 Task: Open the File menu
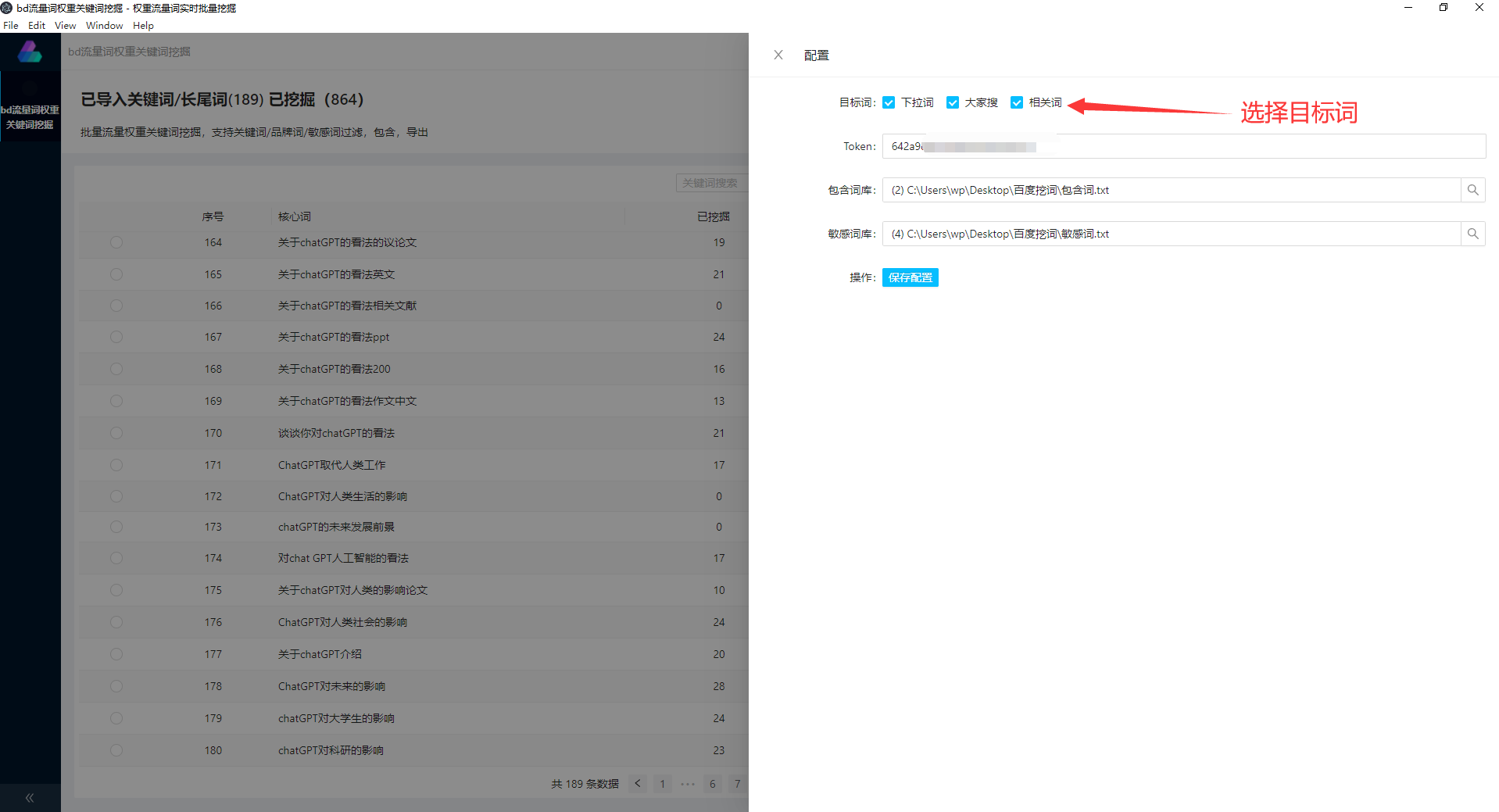[x=11, y=25]
